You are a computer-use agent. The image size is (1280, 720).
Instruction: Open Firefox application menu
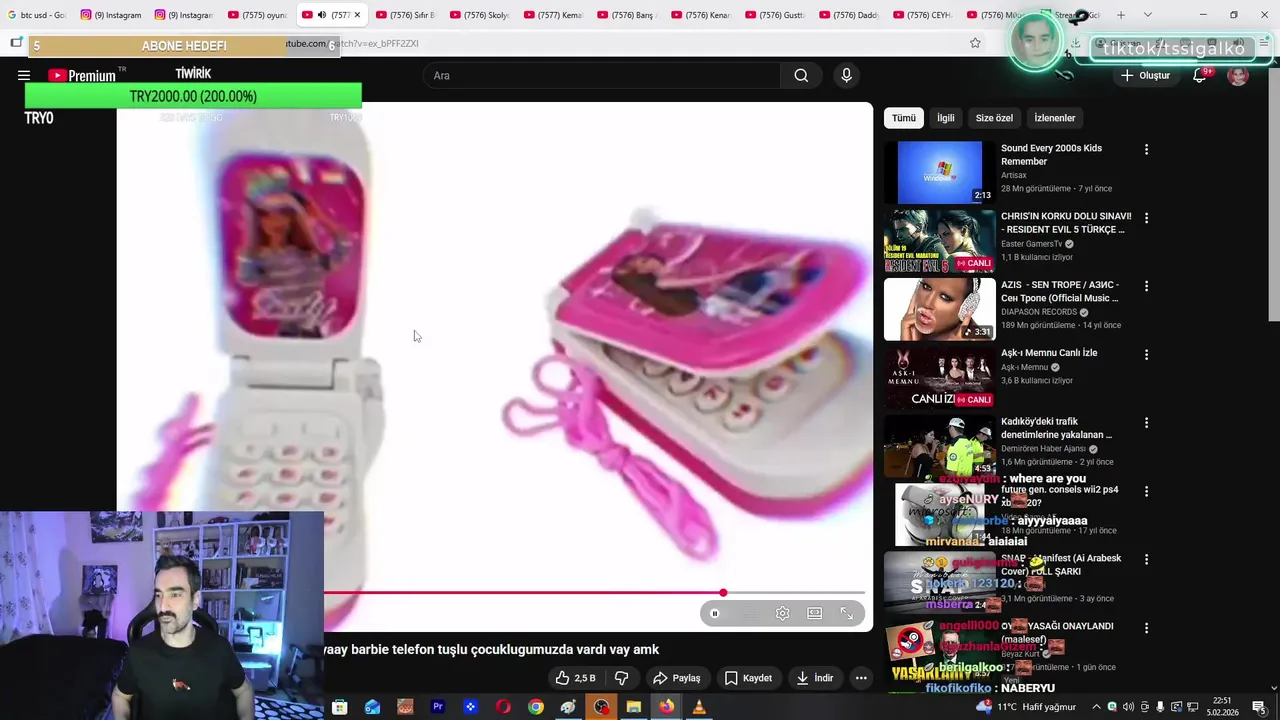pos(1264,43)
